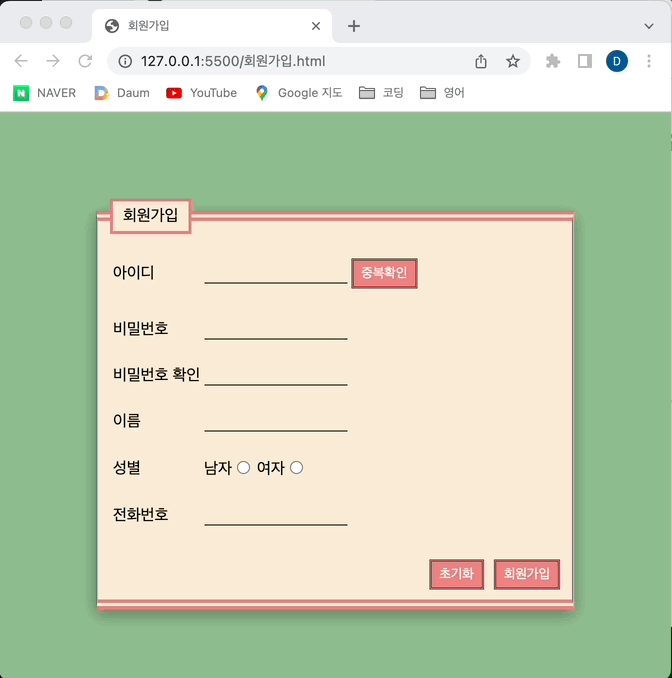Open the NAVER bookmark

pos(45,93)
